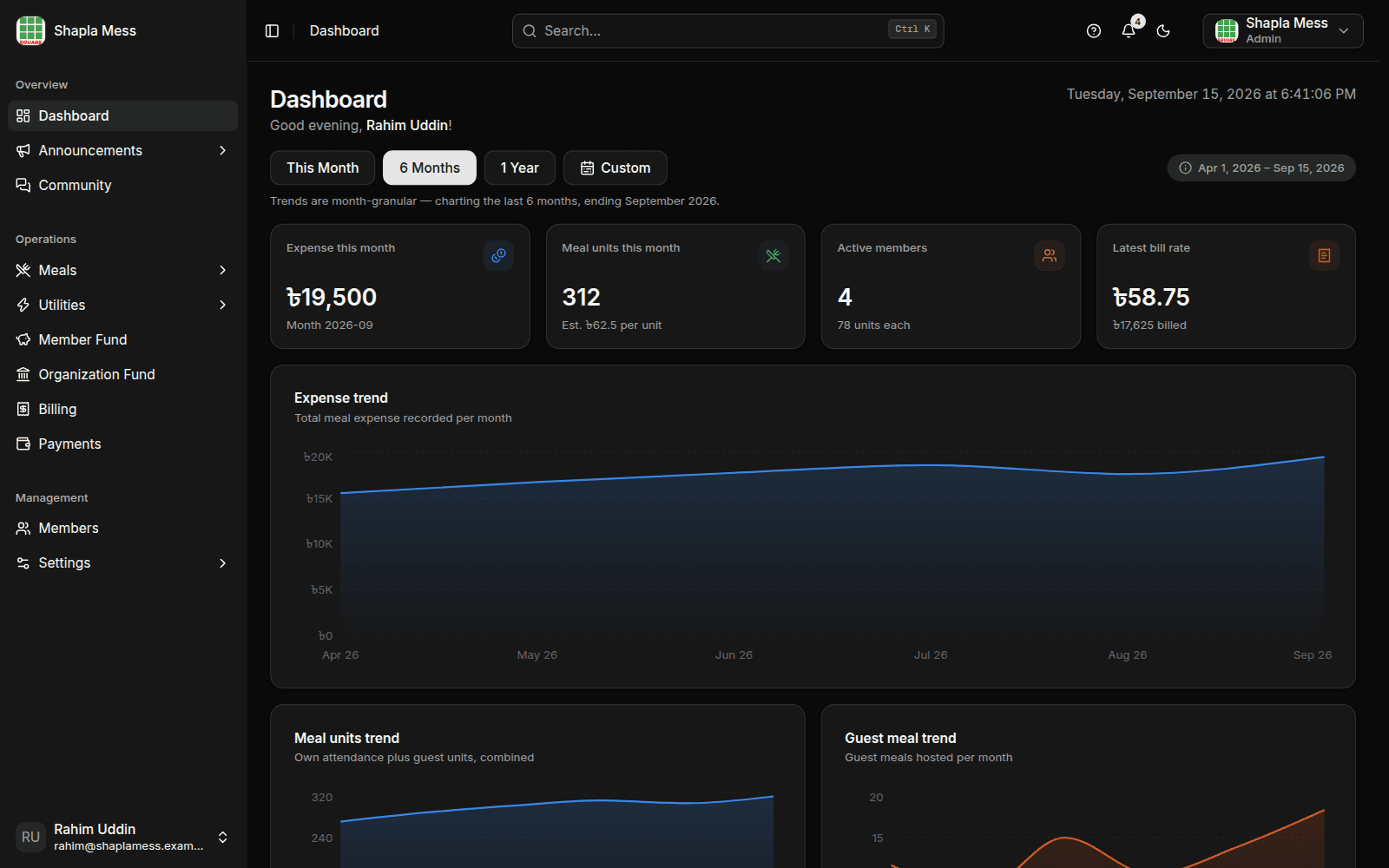1389x868 pixels.
Task: Open Community in sidebar
Action: pyautogui.click(x=122, y=185)
